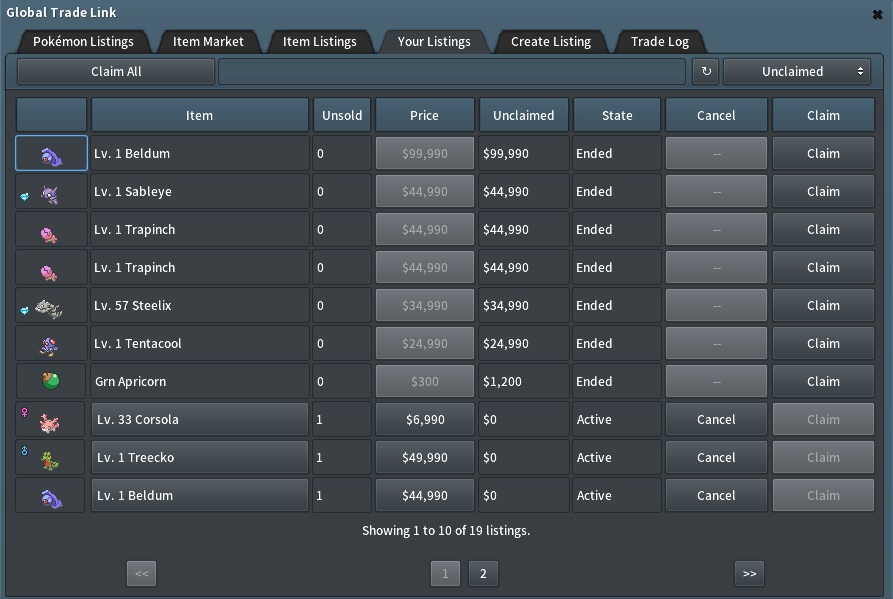The width and height of the screenshot is (893, 599).
Task: Click the Grn Apricorn item text
Action: (130, 381)
